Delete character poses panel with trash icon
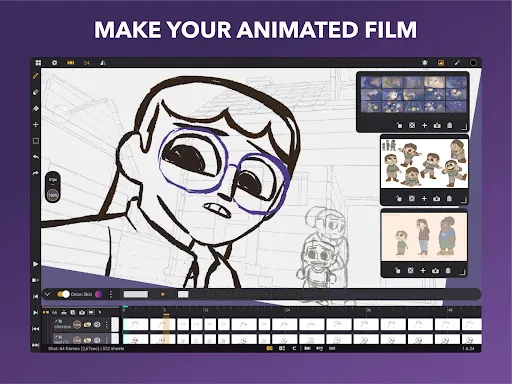Screen dimensions: 512x384 449,199
